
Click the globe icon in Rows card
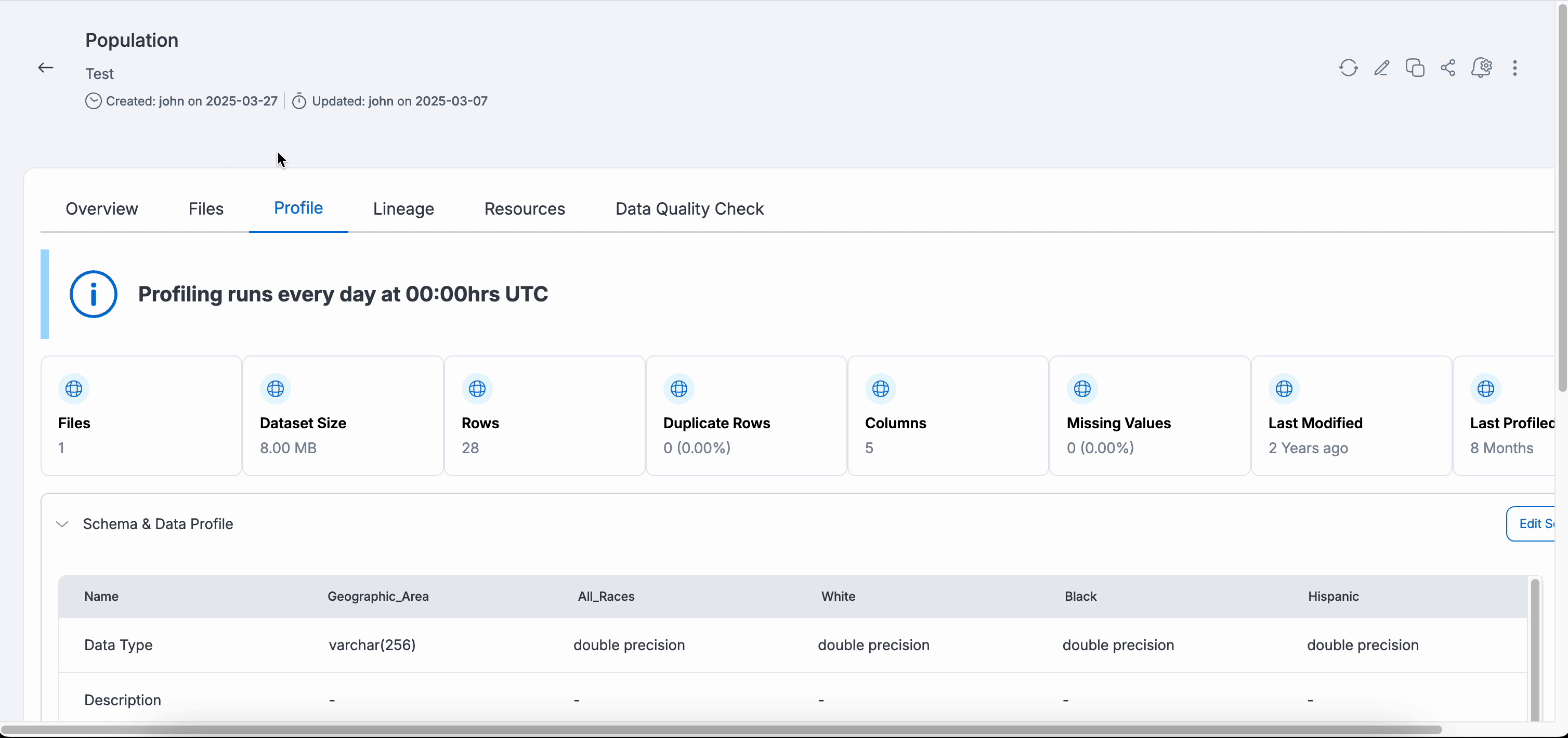click(x=477, y=389)
